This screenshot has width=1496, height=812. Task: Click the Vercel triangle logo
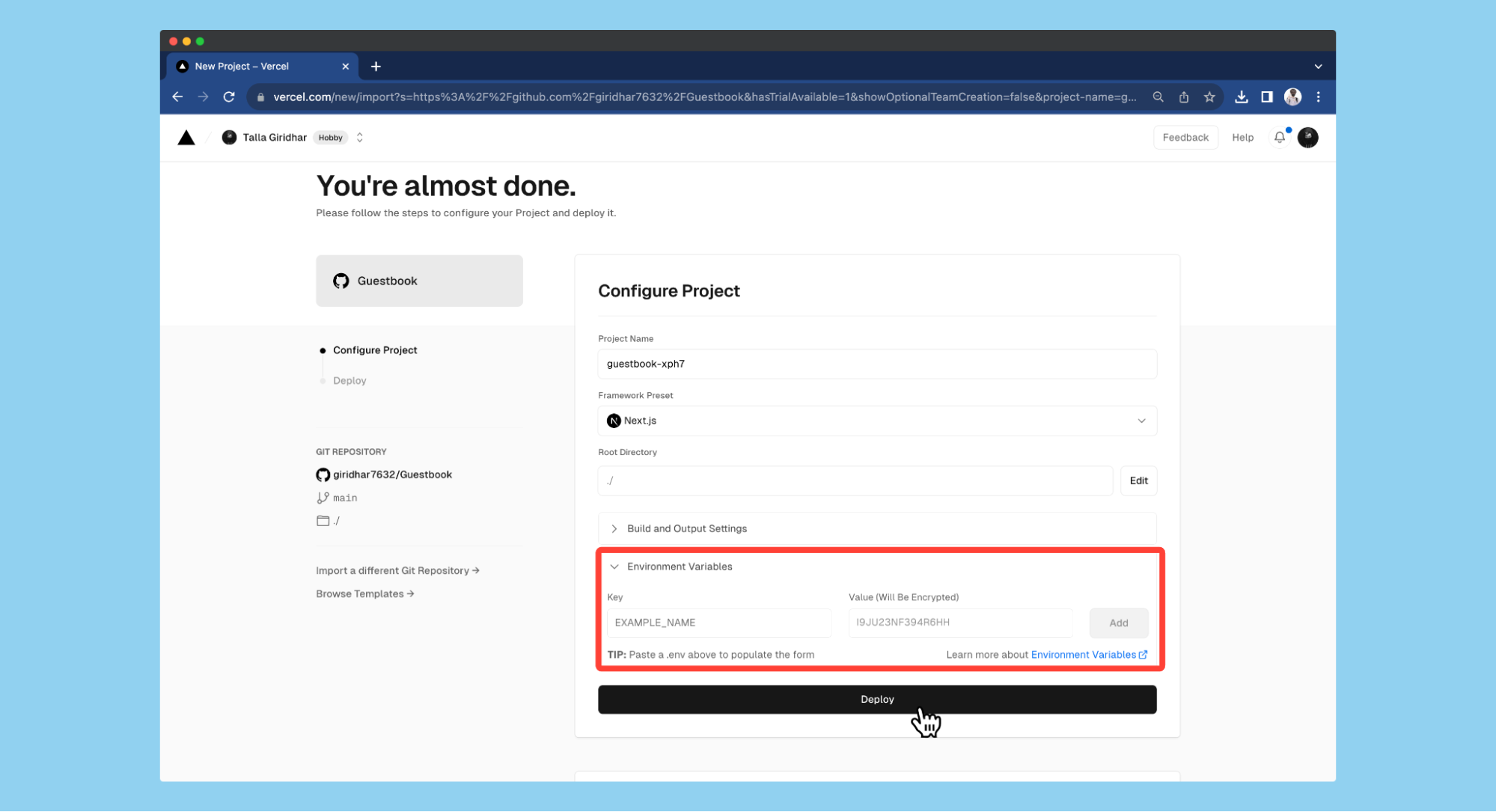186,138
